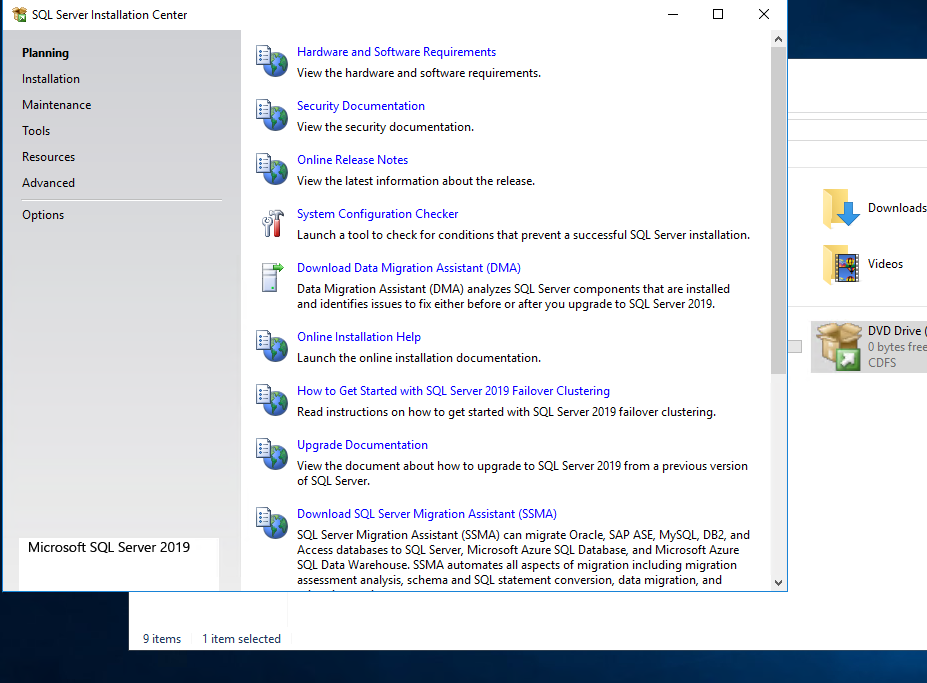Click the CDFS label under DVD Drive

coord(882,363)
